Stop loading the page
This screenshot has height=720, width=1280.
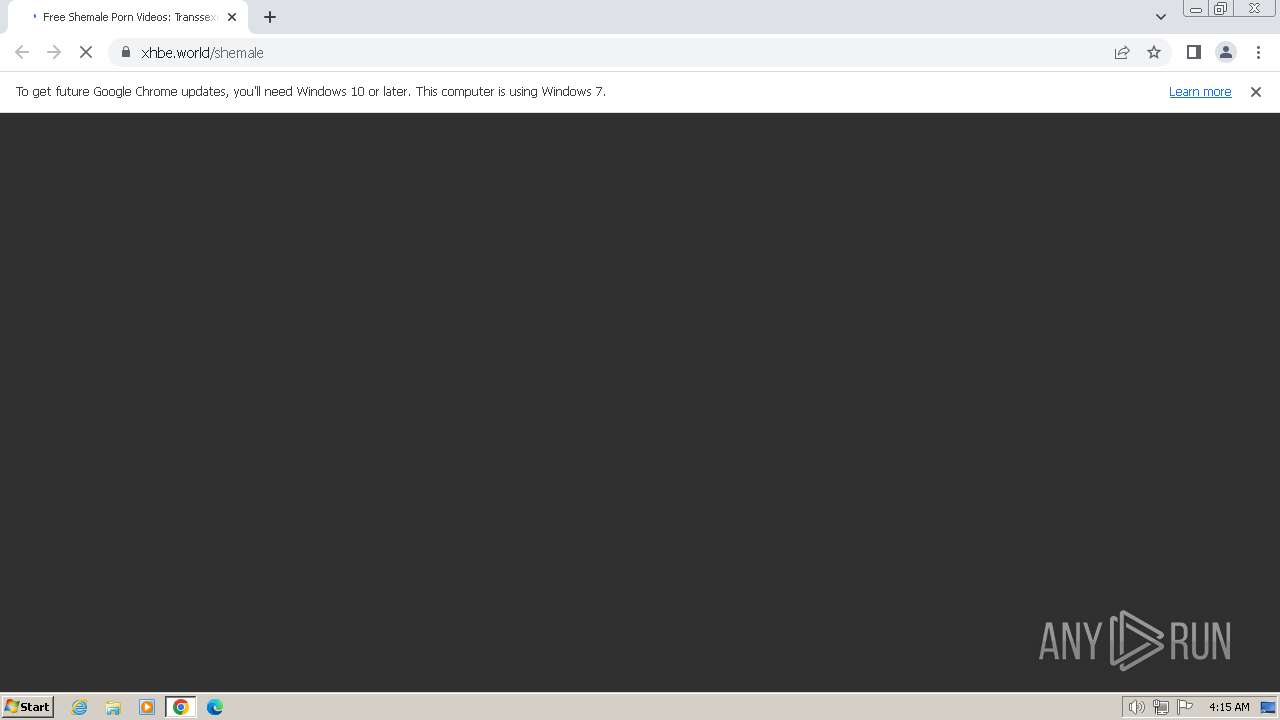(x=86, y=52)
